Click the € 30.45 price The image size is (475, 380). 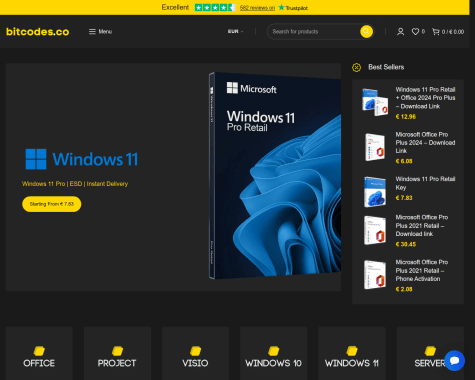[x=406, y=244]
